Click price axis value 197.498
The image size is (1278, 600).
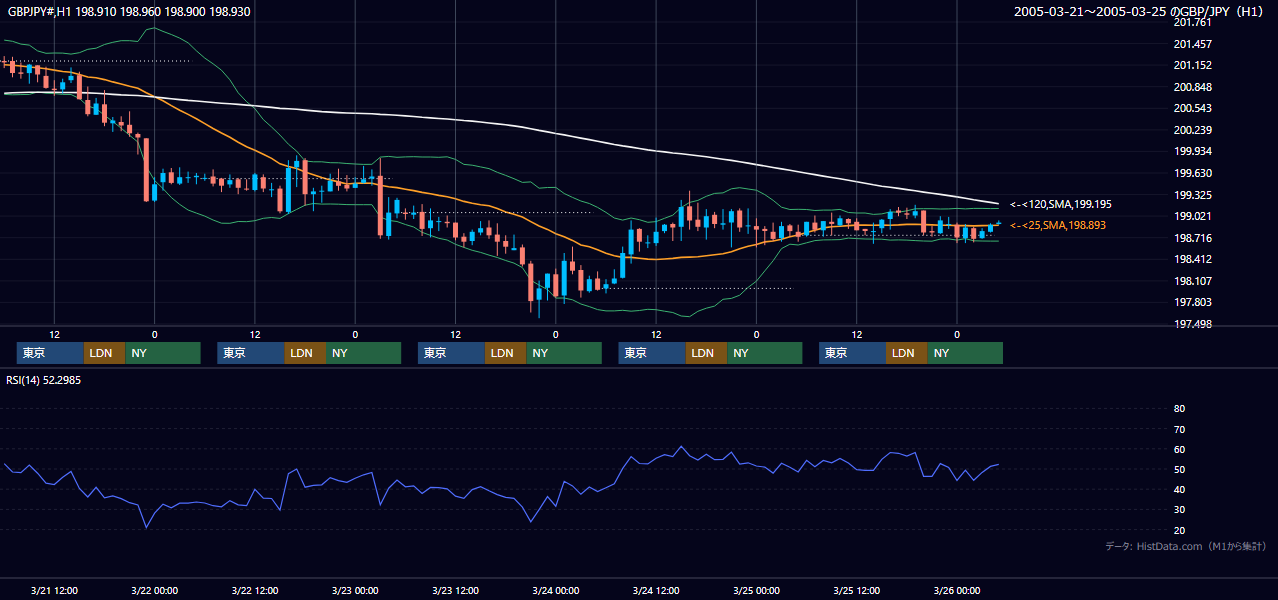click(1192, 324)
